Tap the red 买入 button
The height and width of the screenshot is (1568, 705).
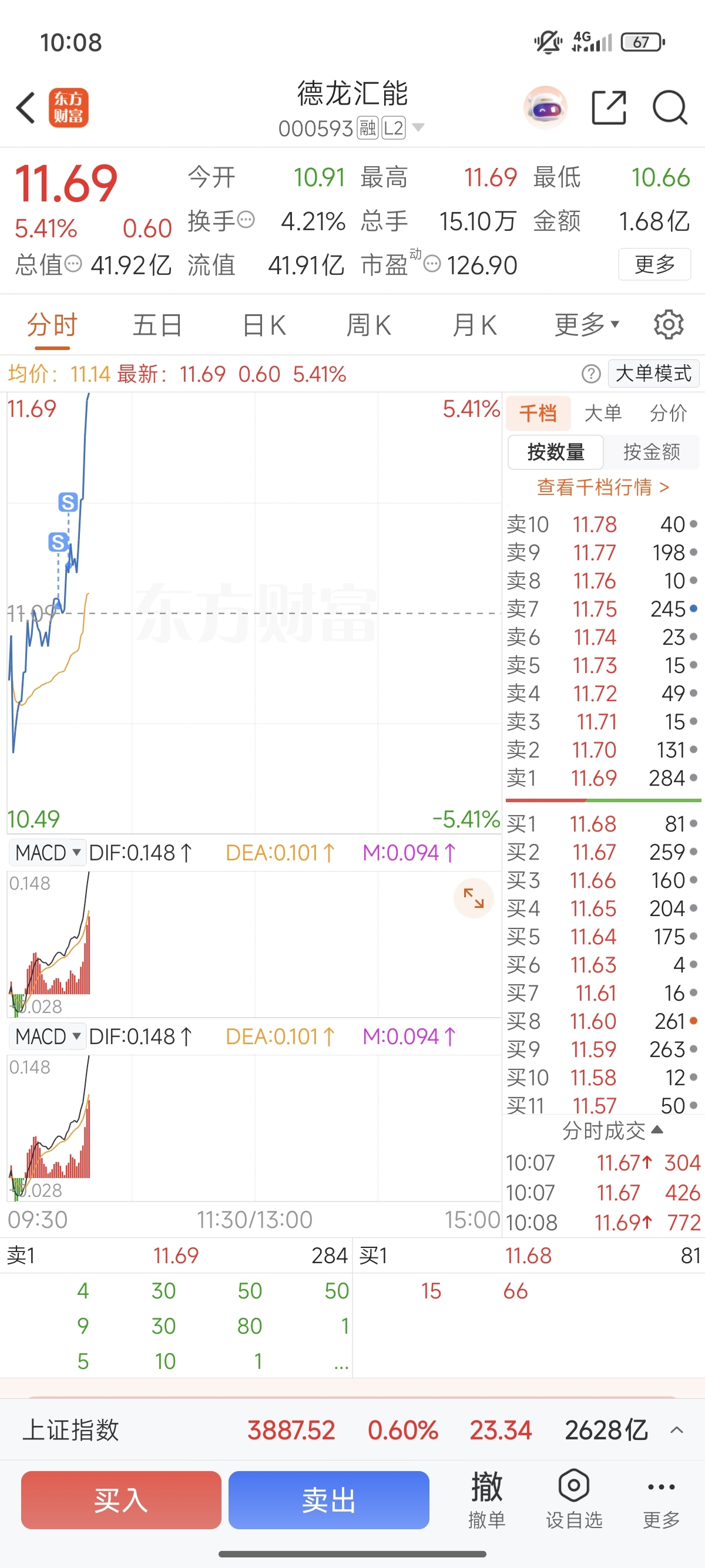[x=121, y=1500]
